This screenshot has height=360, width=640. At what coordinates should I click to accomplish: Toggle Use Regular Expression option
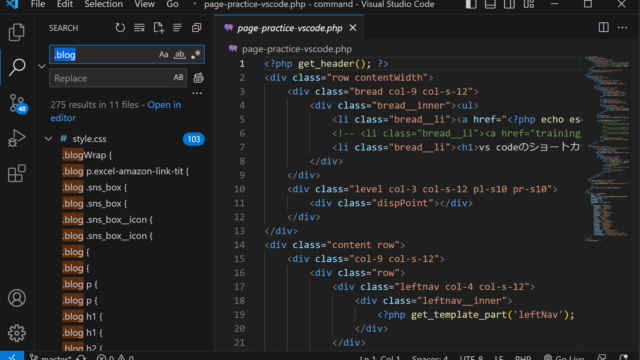coord(196,54)
